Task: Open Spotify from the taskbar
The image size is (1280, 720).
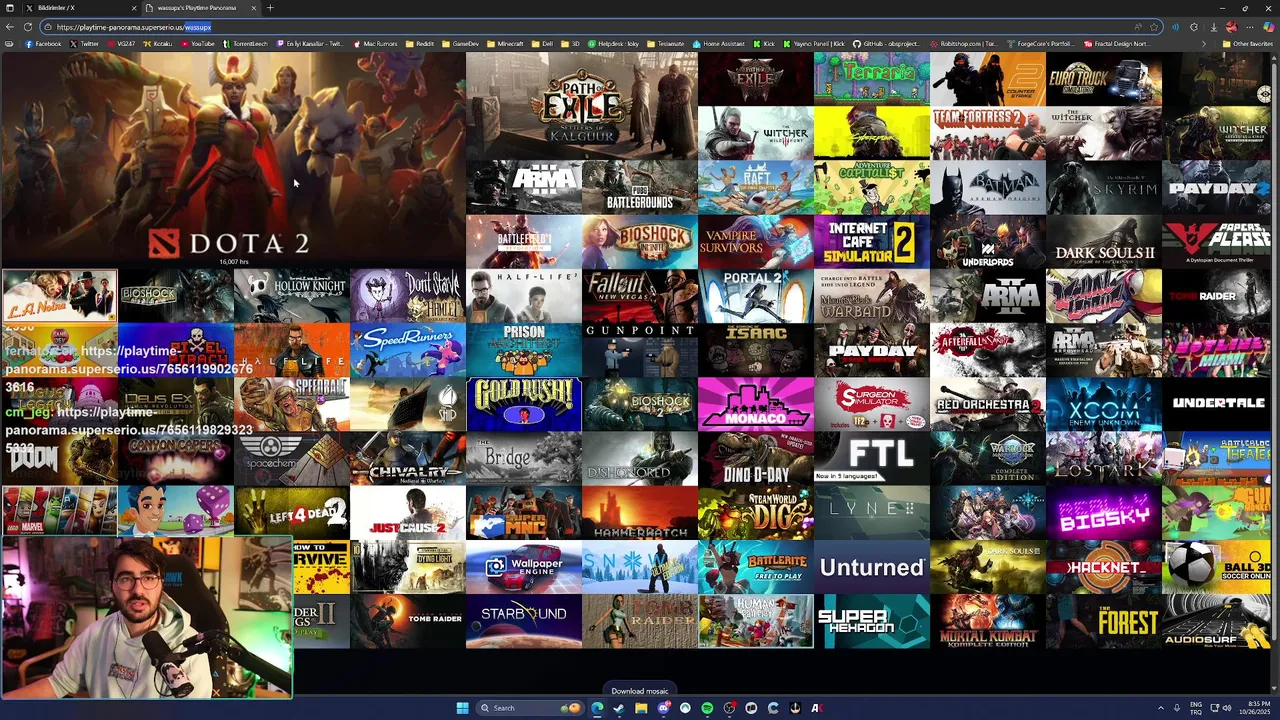Action: pos(707,708)
